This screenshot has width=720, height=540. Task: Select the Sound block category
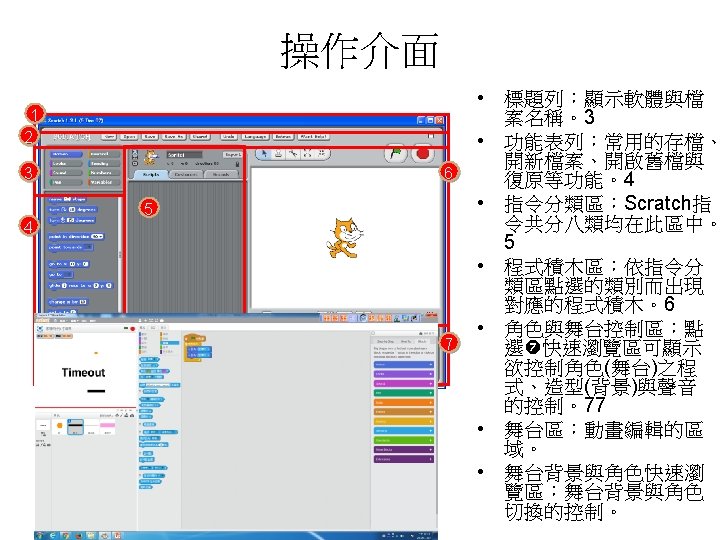[x=67, y=173]
